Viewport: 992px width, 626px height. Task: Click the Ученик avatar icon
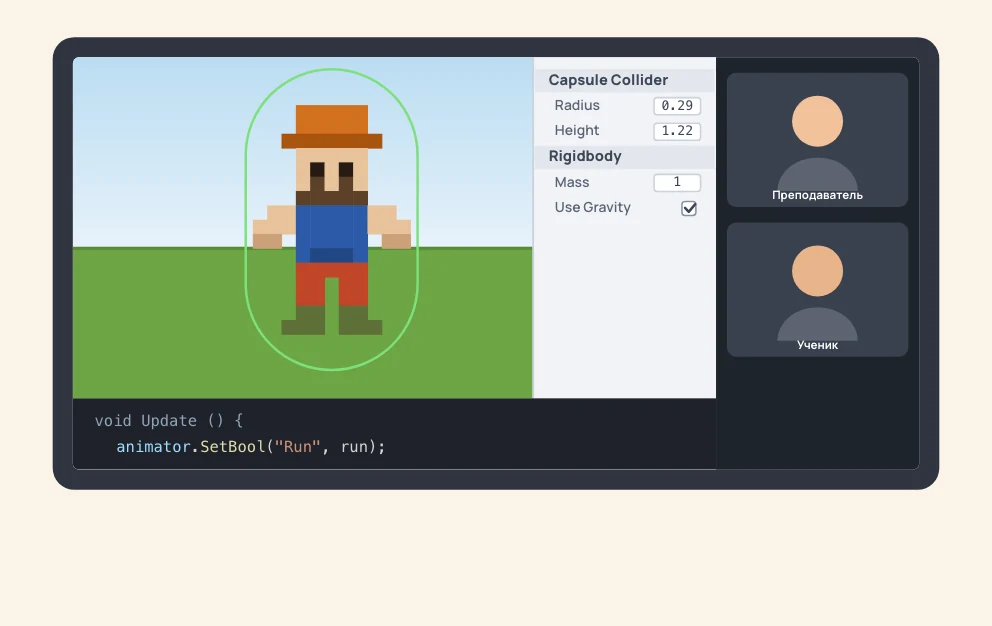[x=817, y=291]
